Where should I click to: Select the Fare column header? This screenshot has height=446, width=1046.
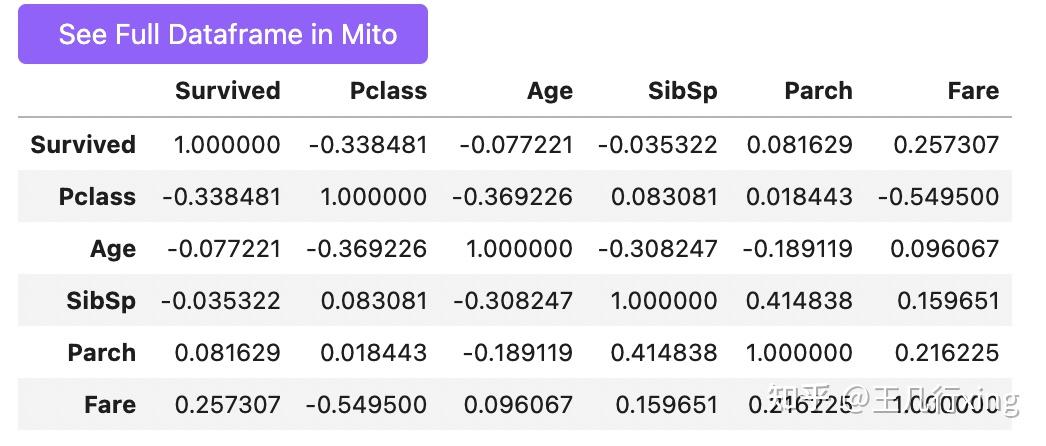973,91
